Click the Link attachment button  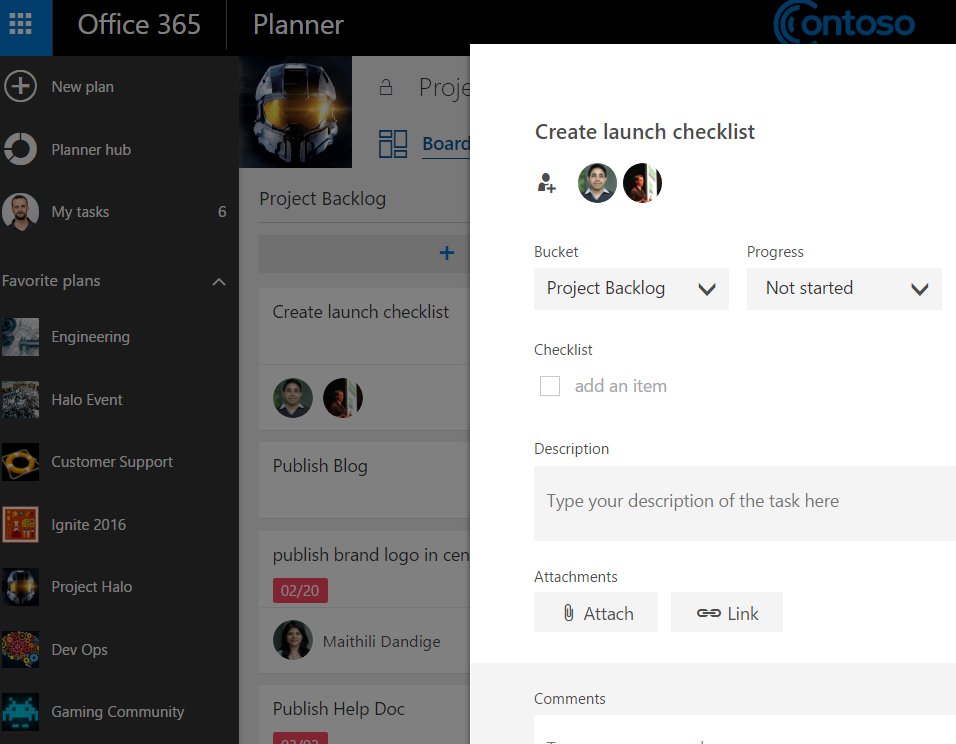coord(727,612)
